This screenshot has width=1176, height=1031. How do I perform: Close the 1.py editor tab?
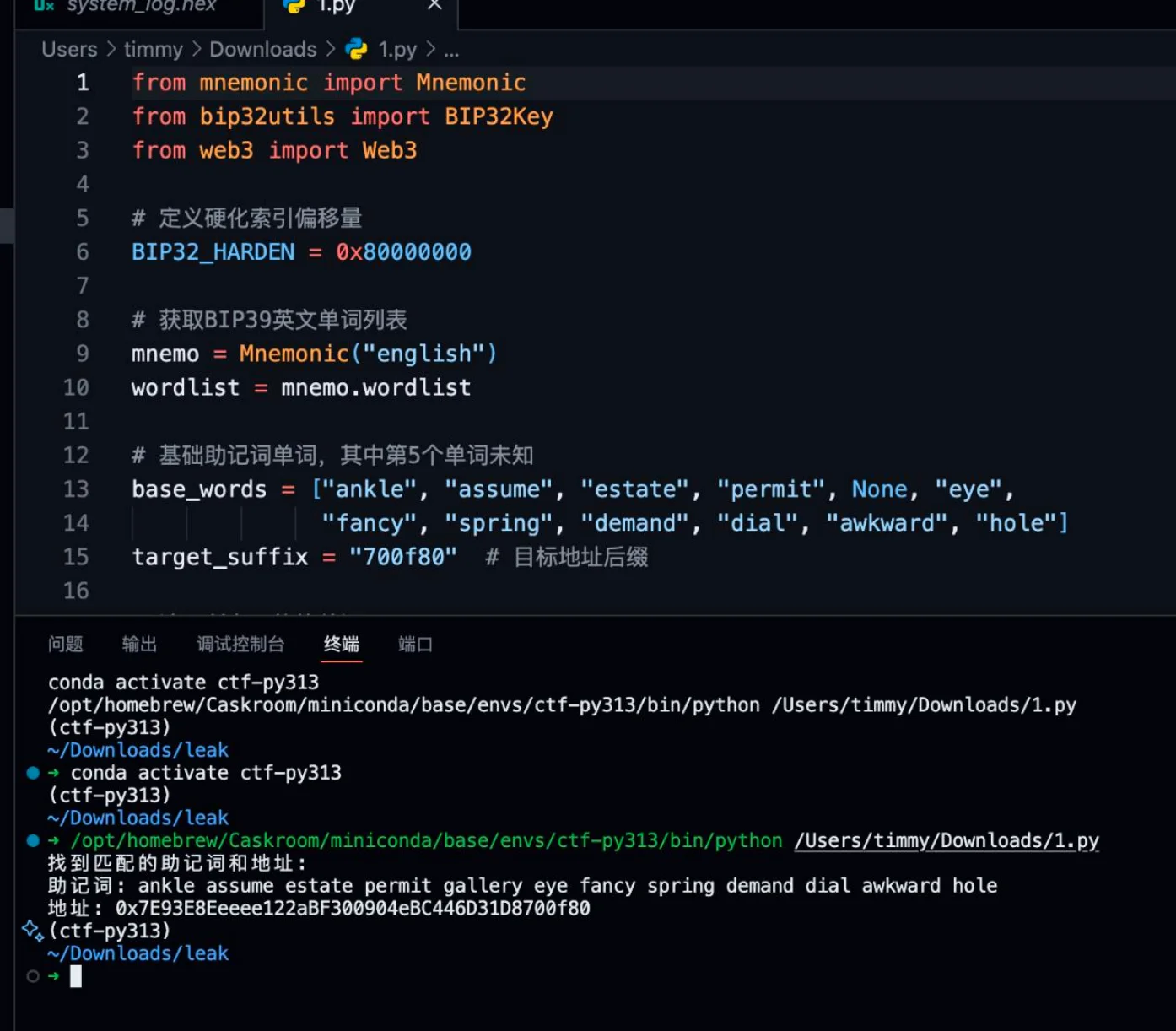pyautogui.click(x=434, y=5)
